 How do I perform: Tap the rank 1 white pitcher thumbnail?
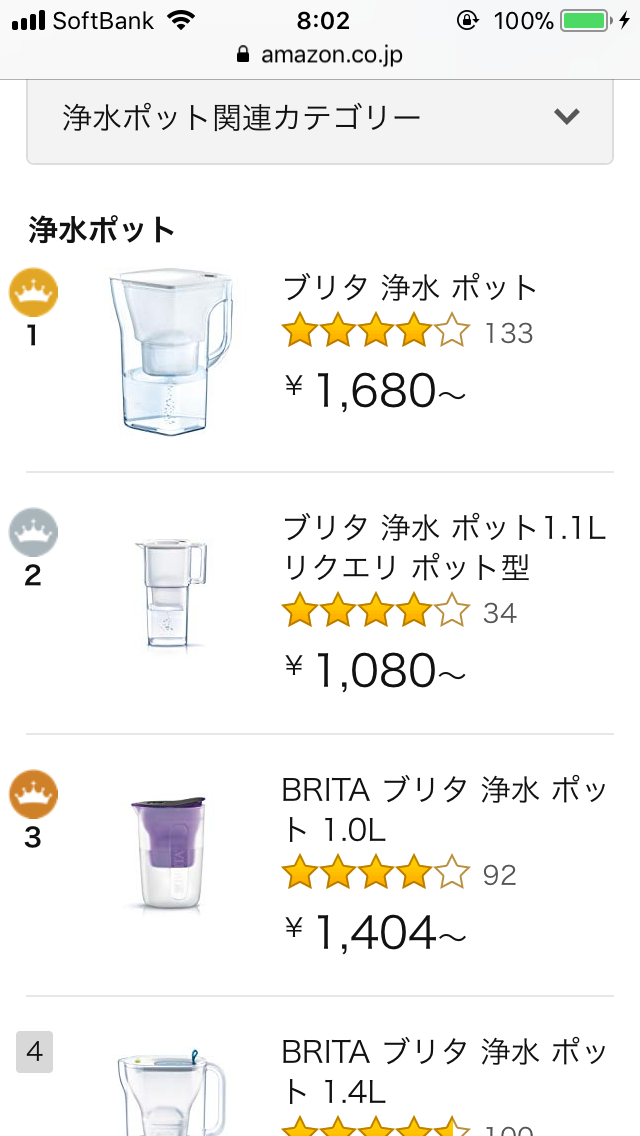coord(170,350)
